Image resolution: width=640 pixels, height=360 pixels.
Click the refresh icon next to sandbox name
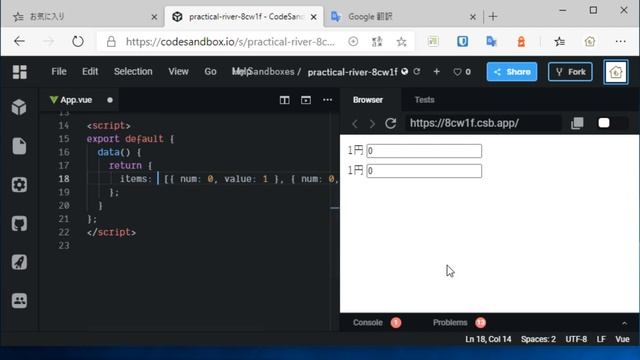pyautogui.click(x=417, y=71)
